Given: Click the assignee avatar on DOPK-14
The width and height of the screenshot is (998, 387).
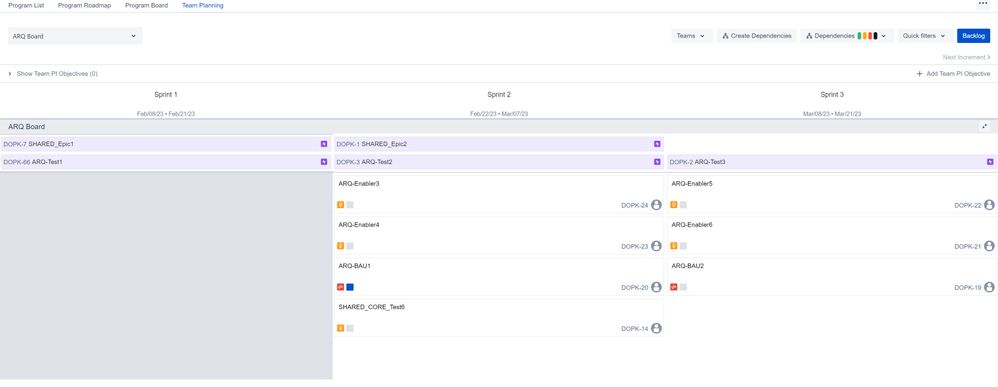Looking at the screenshot, I should tap(656, 328).
